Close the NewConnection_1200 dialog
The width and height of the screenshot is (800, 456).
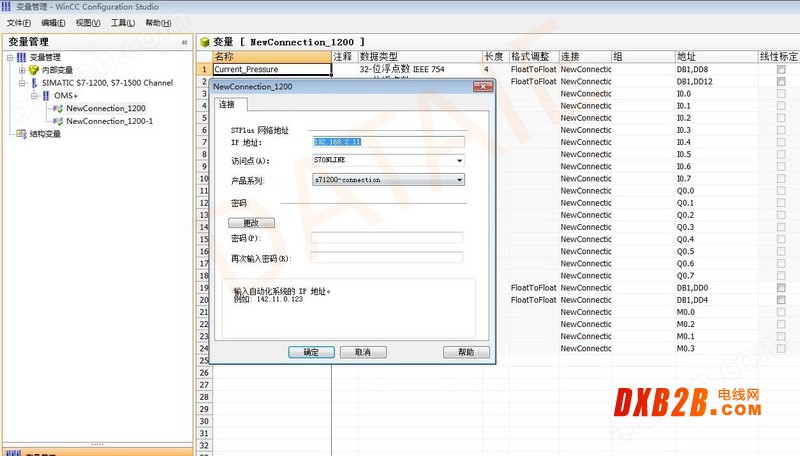483,87
